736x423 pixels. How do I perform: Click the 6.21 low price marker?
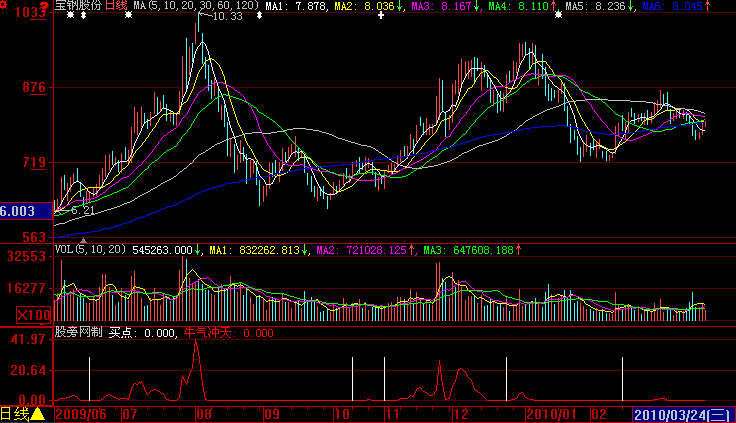point(83,211)
